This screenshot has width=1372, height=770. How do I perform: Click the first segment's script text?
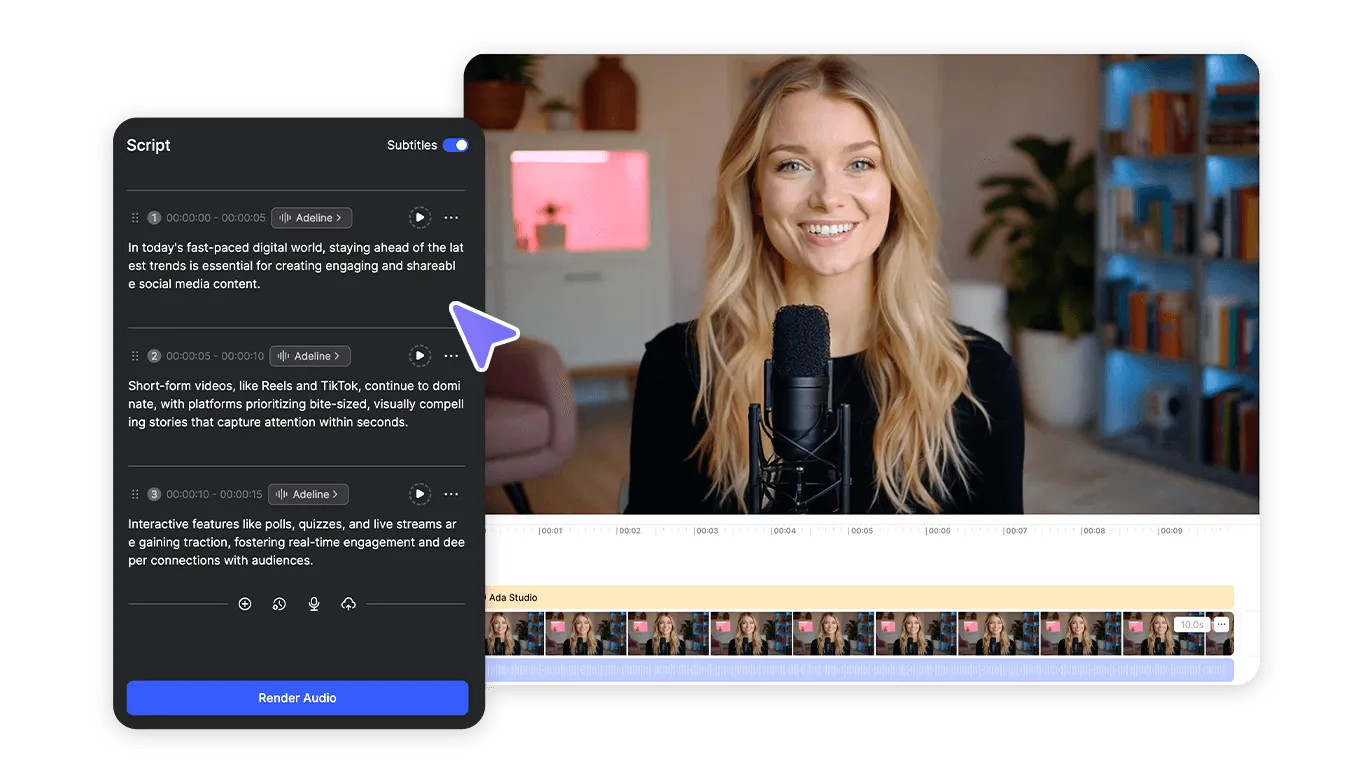click(295, 266)
